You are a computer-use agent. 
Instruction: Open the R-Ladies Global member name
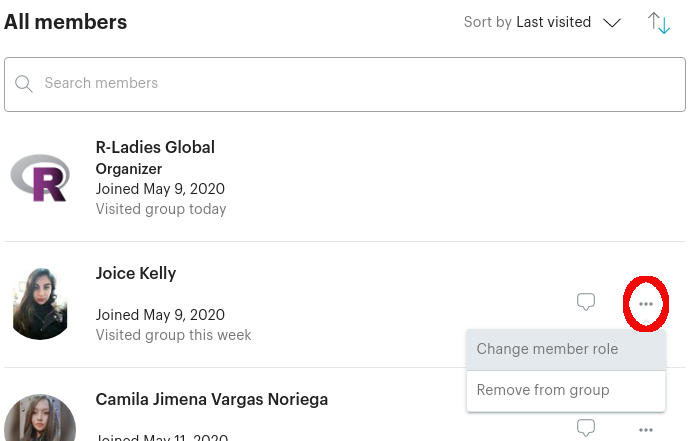155,147
